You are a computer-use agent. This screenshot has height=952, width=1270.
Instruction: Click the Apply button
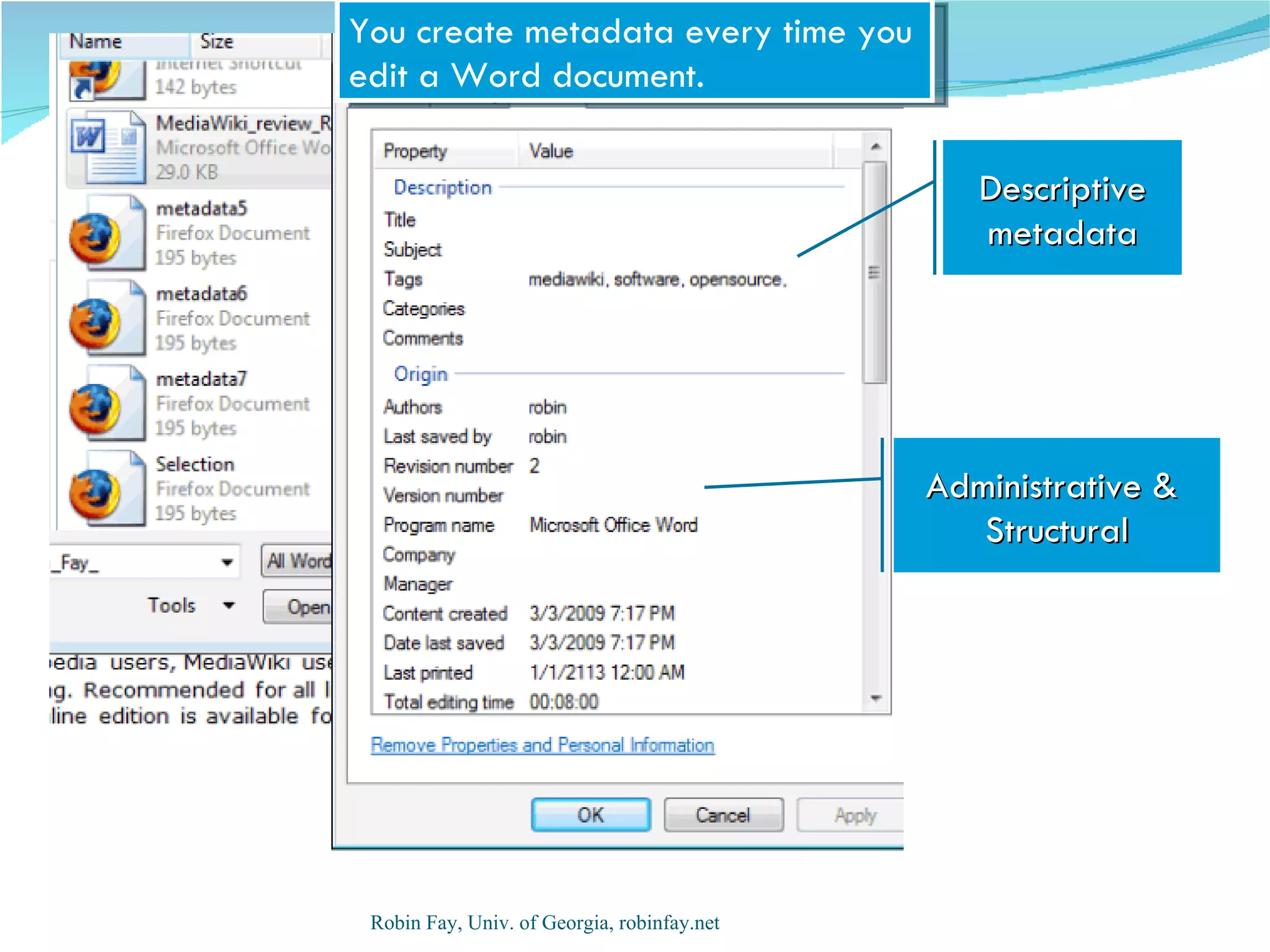click(851, 814)
